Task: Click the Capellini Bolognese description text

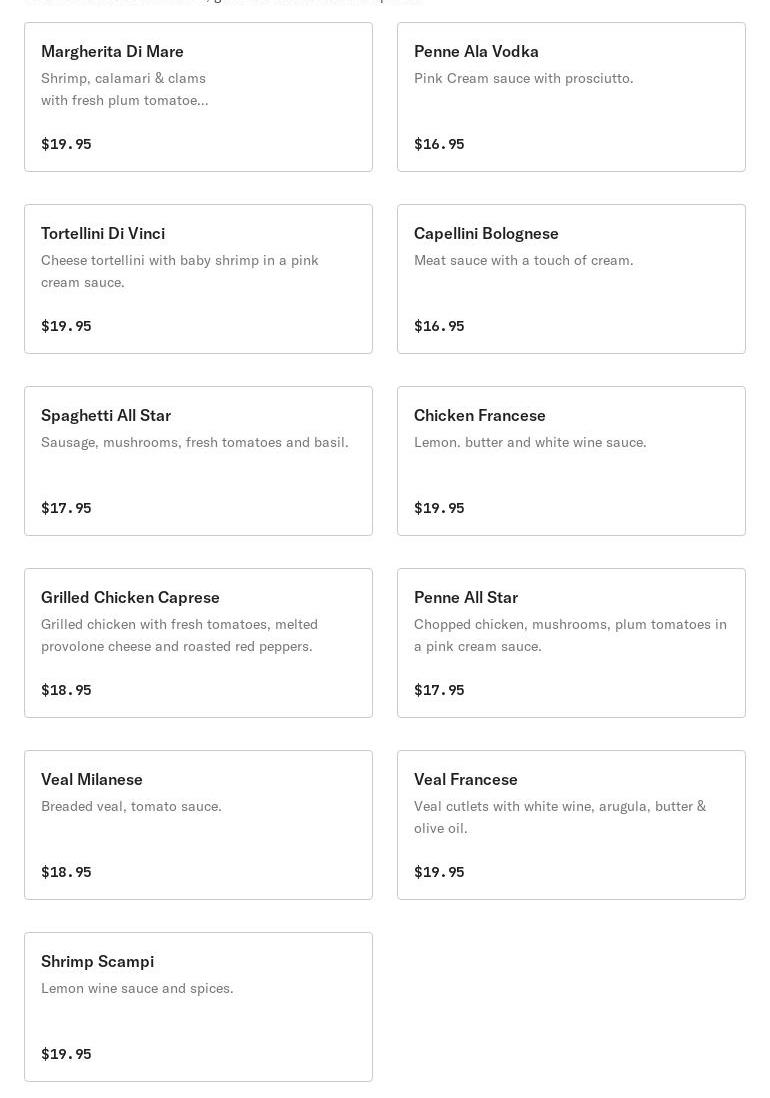Action: pos(523,260)
